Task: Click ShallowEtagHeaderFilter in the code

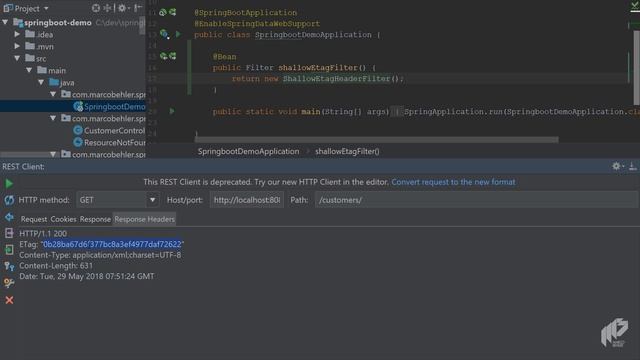Action: point(337,78)
